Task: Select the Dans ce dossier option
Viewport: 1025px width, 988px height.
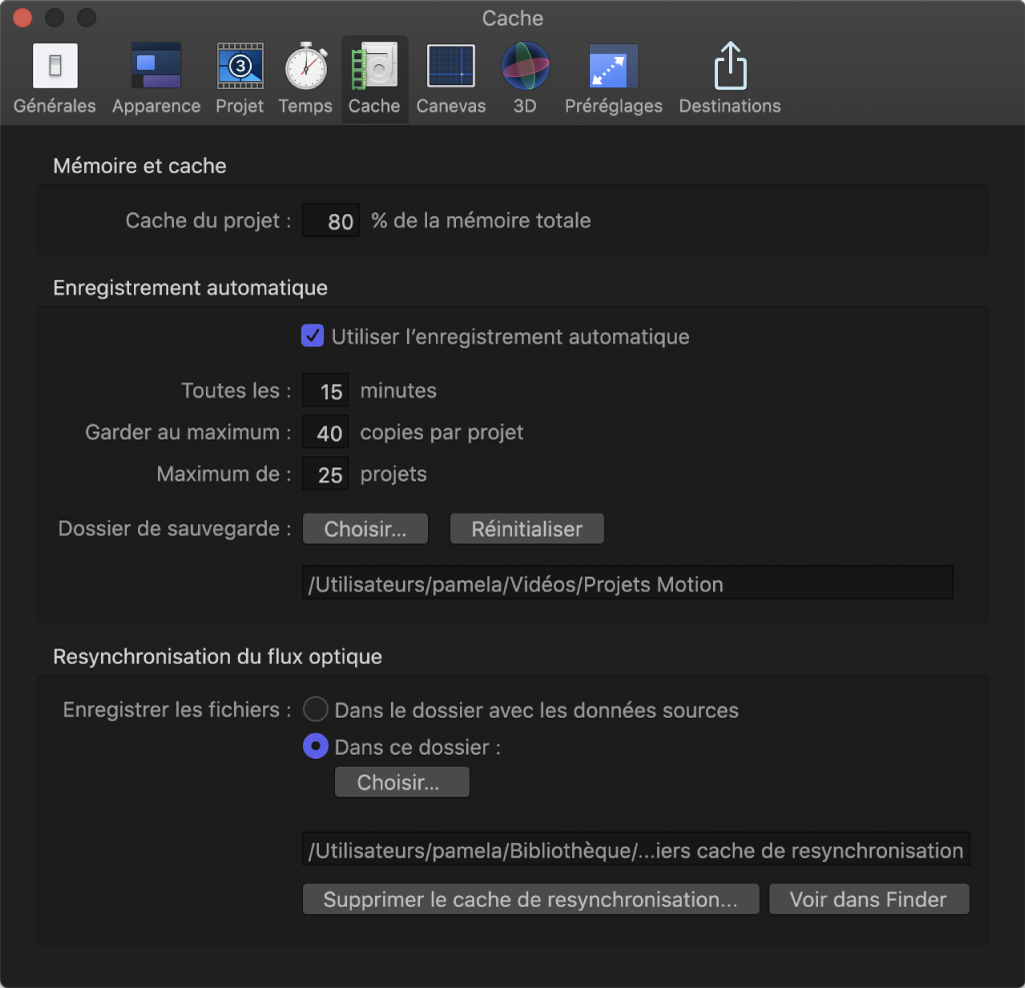Action: 313,746
